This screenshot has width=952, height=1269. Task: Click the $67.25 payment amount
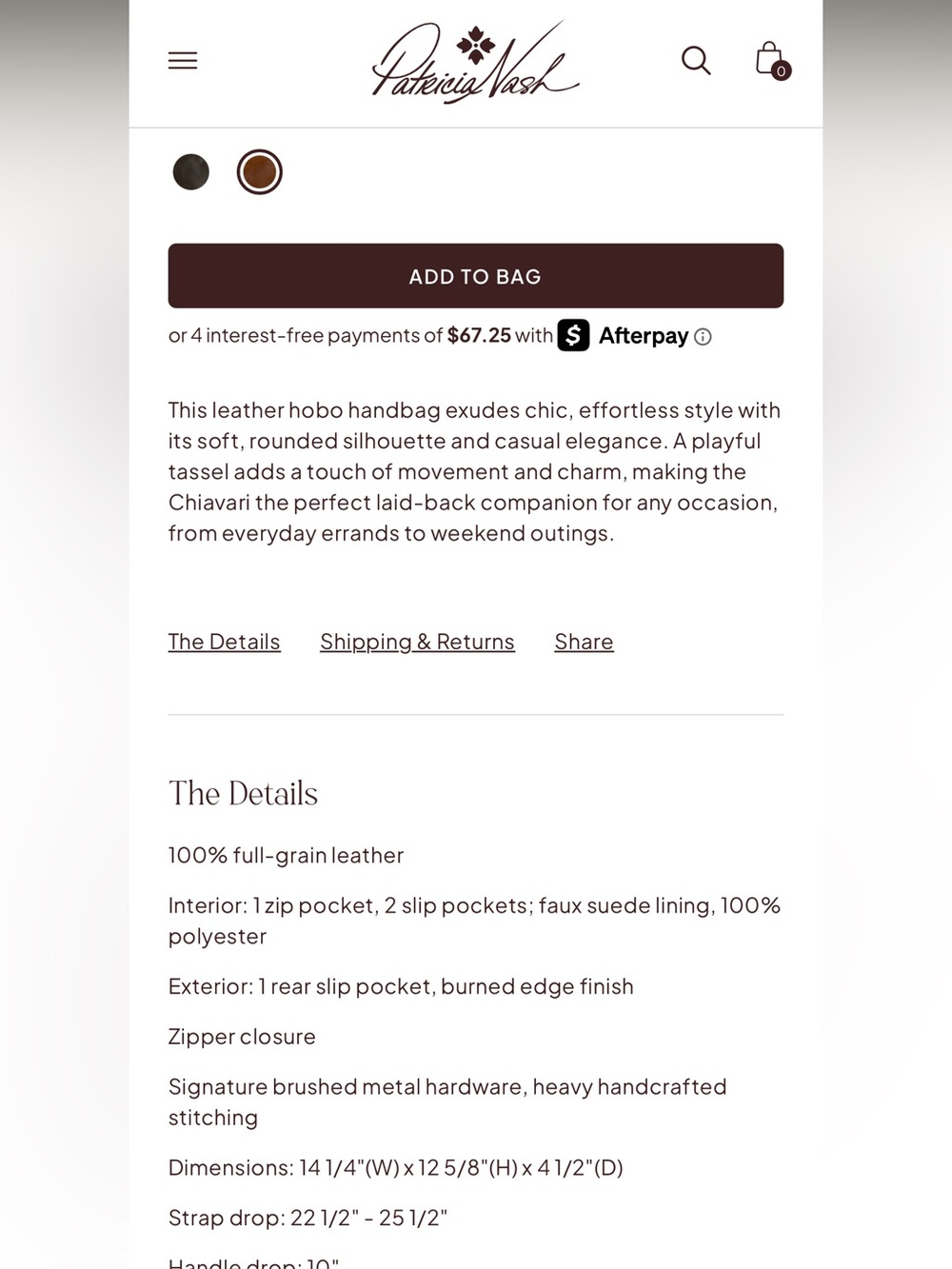(479, 335)
